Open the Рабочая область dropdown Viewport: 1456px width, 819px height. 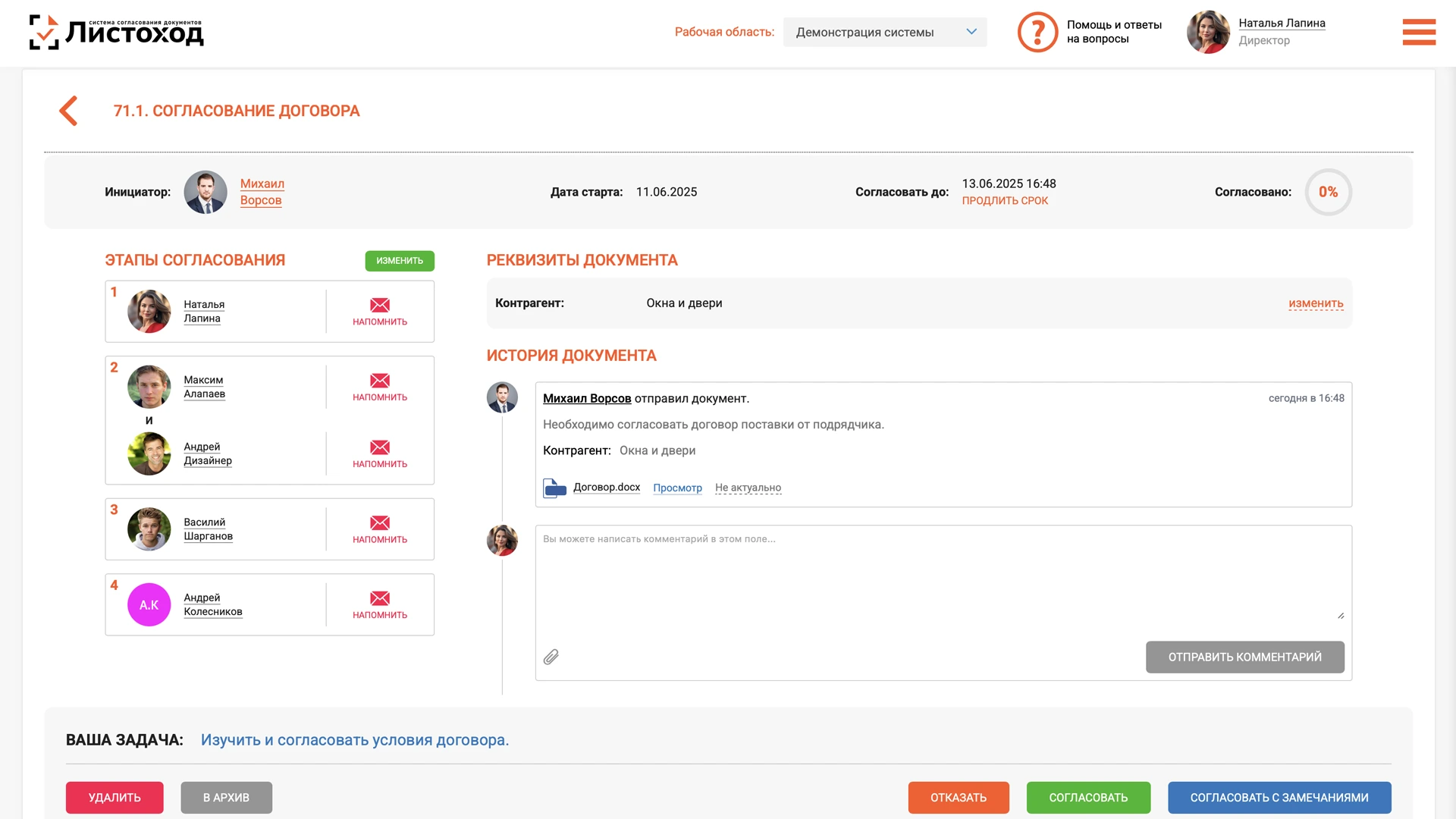pos(884,32)
